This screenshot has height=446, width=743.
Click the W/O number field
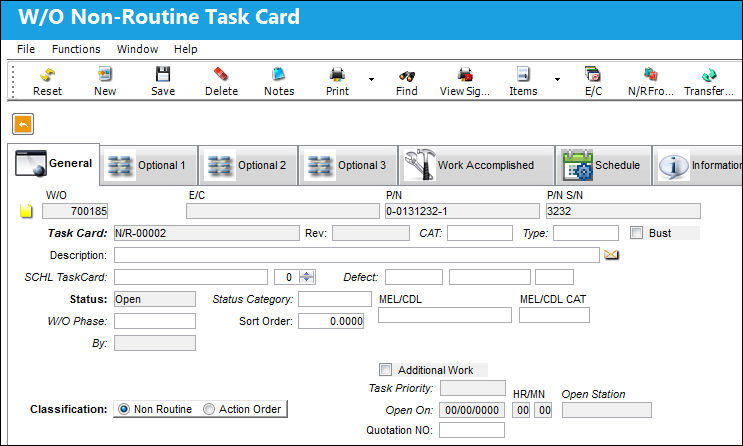75,211
